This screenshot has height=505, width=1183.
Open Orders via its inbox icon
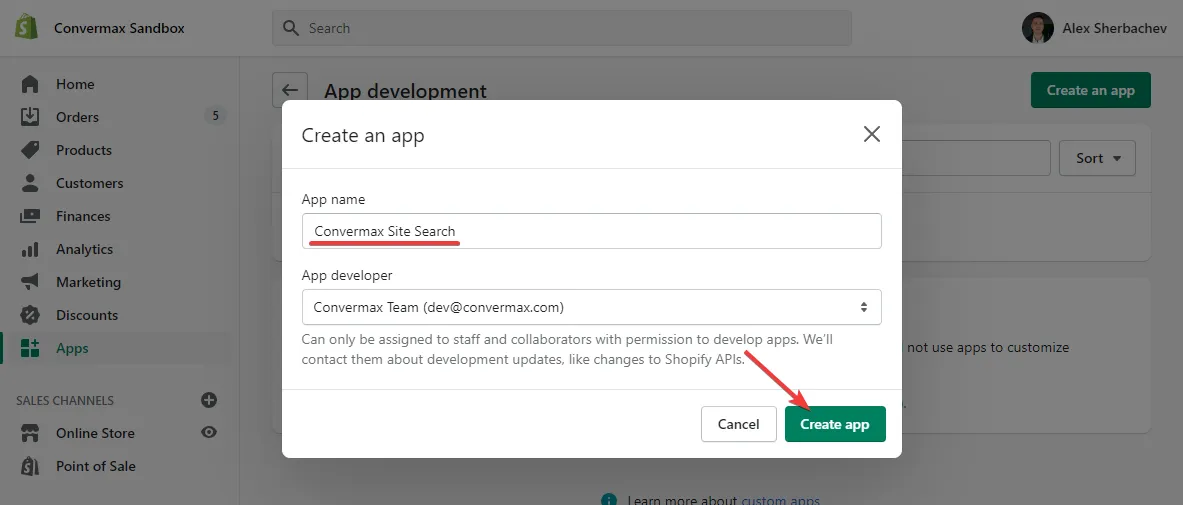click(30, 117)
